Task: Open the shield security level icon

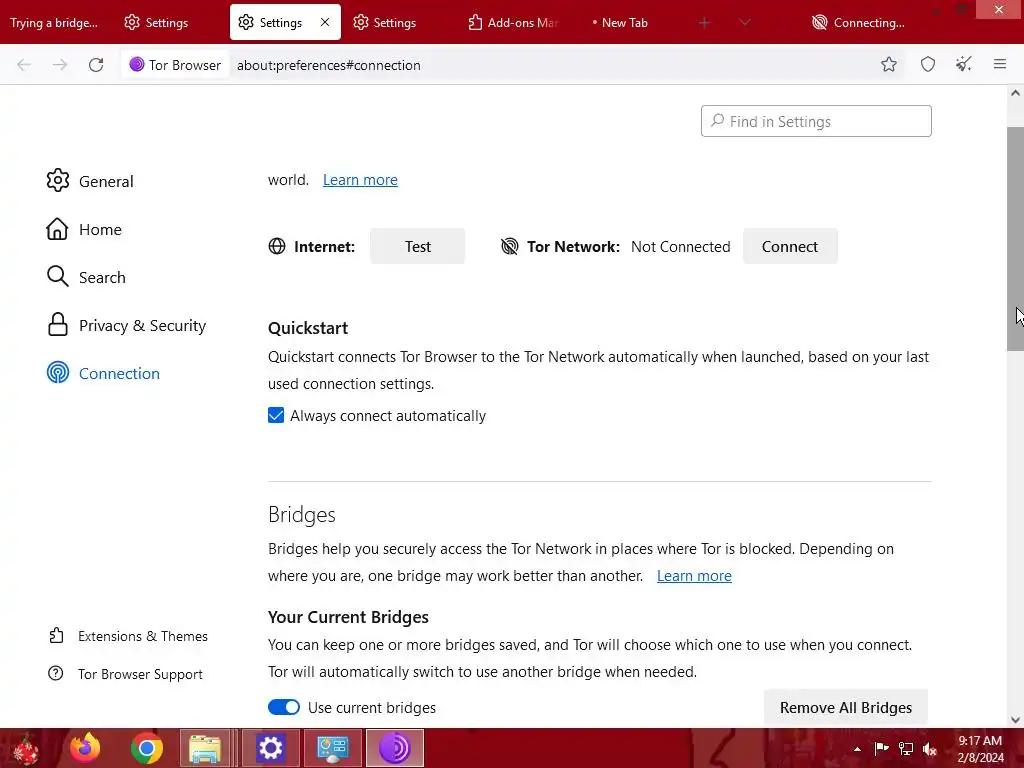Action: pyautogui.click(x=928, y=64)
